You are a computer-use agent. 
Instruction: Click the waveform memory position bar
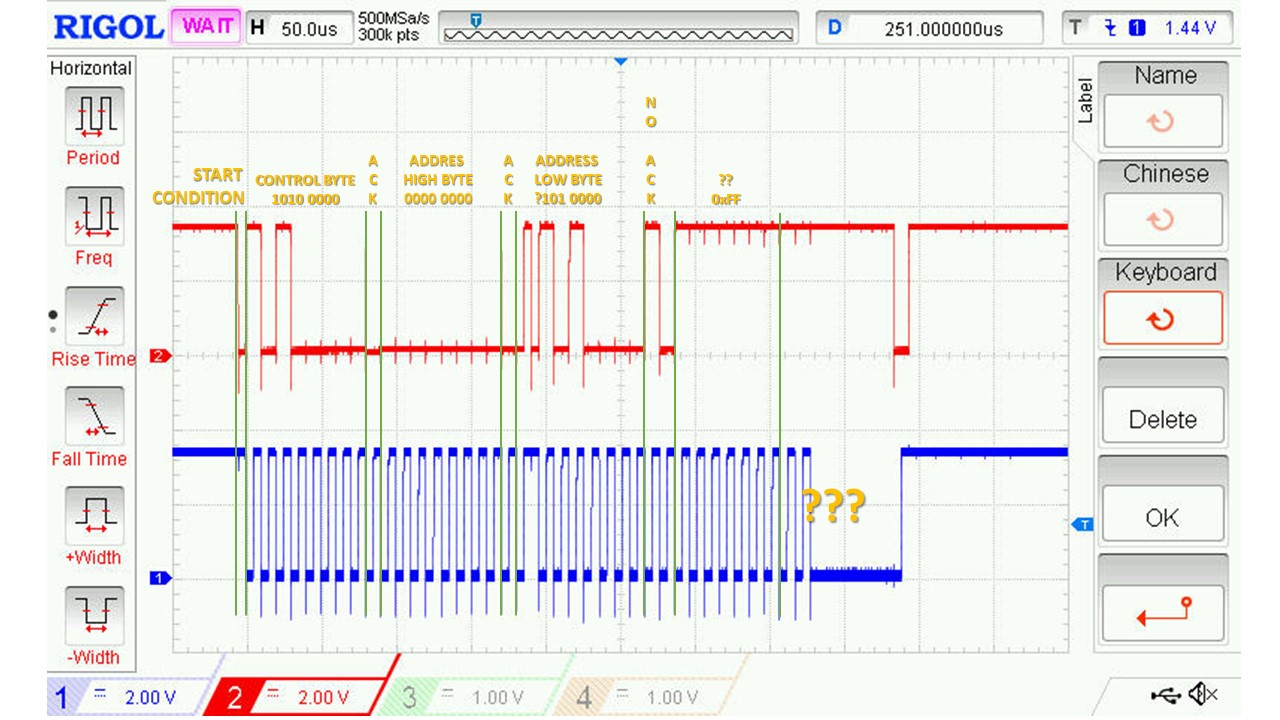tap(619, 27)
